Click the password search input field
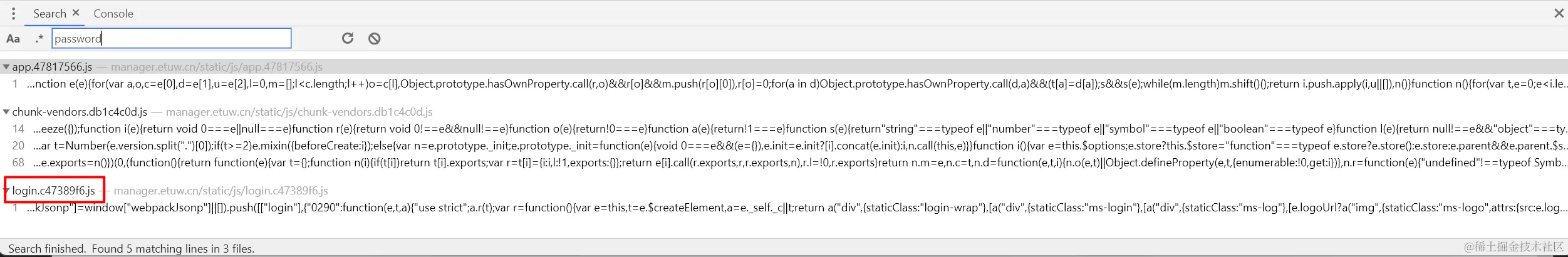The width and height of the screenshot is (1568, 257). (x=171, y=38)
